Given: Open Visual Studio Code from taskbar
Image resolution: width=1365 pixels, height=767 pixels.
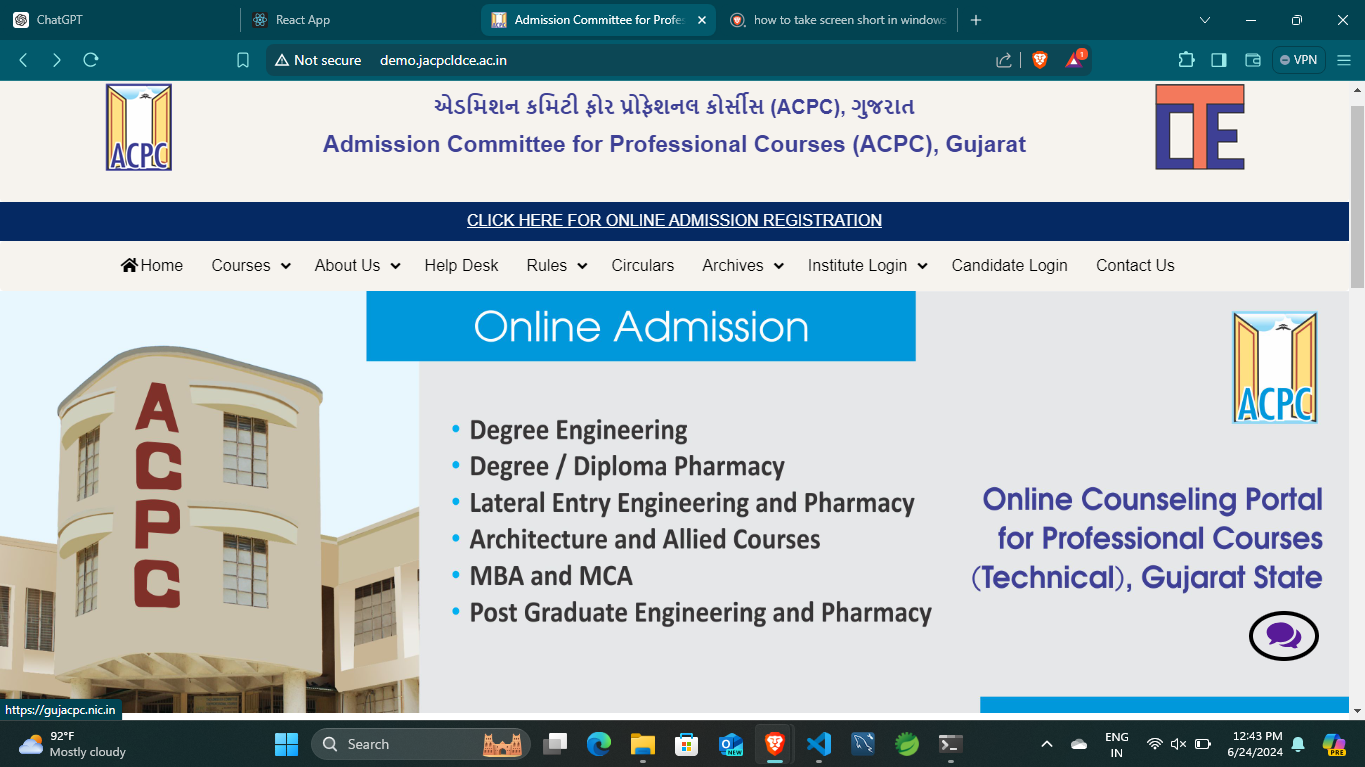Looking at the screenshot, I should pyautogui.click(x=818, y=744).
